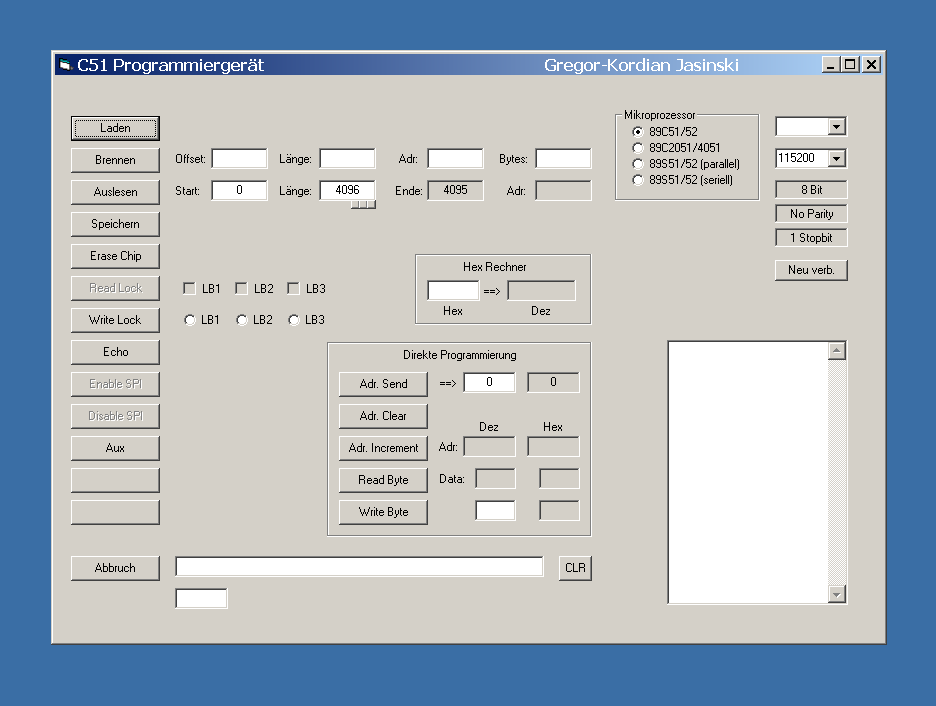Focus the white data field beside Write Byte

click(495, 511)
